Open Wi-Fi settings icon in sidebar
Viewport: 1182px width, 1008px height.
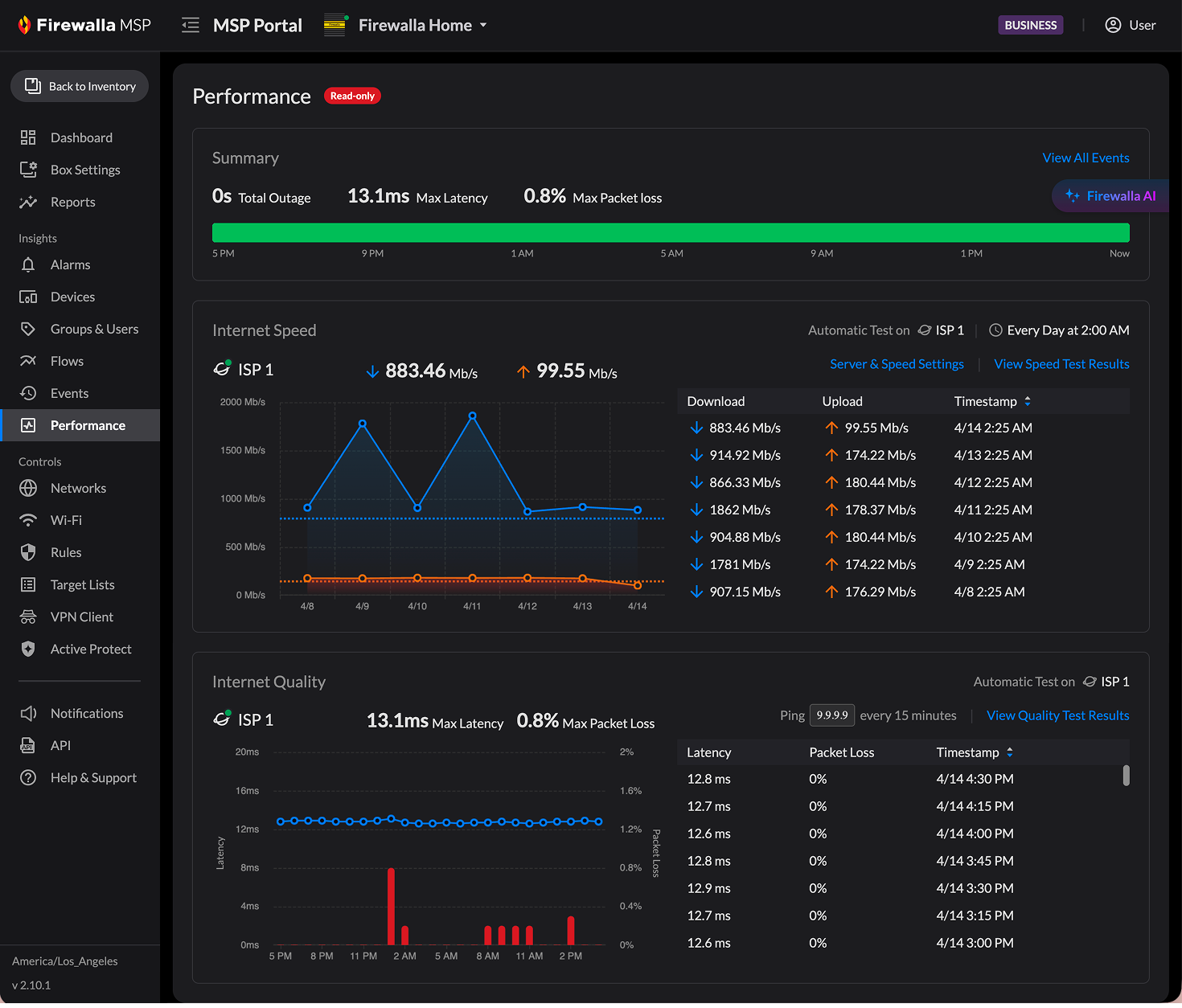click(x=28, y=520)
